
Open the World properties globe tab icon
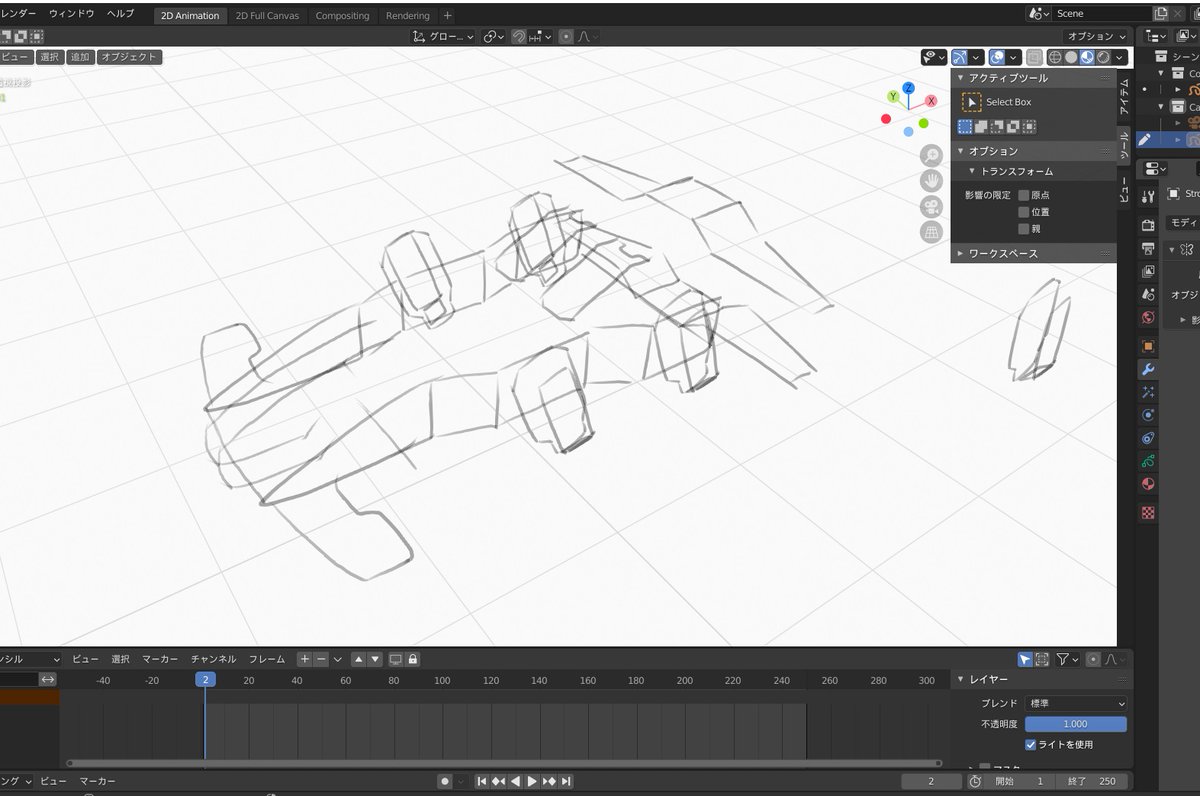click(x=1148, y=318)
